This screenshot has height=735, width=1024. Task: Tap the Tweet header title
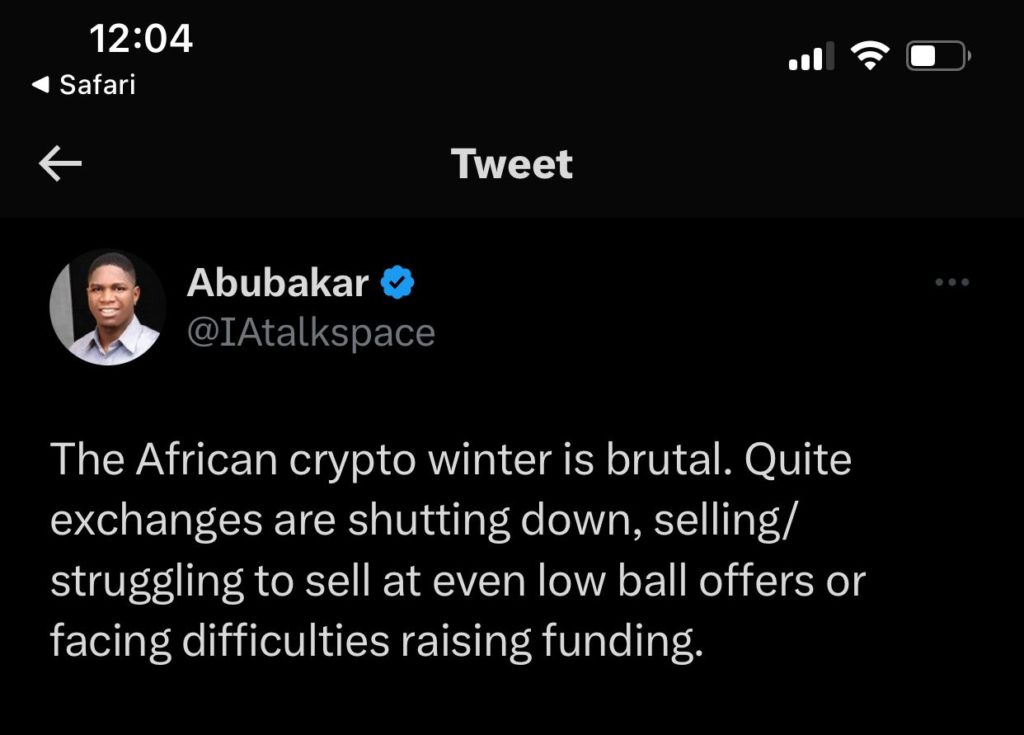(x=512, y=164)
